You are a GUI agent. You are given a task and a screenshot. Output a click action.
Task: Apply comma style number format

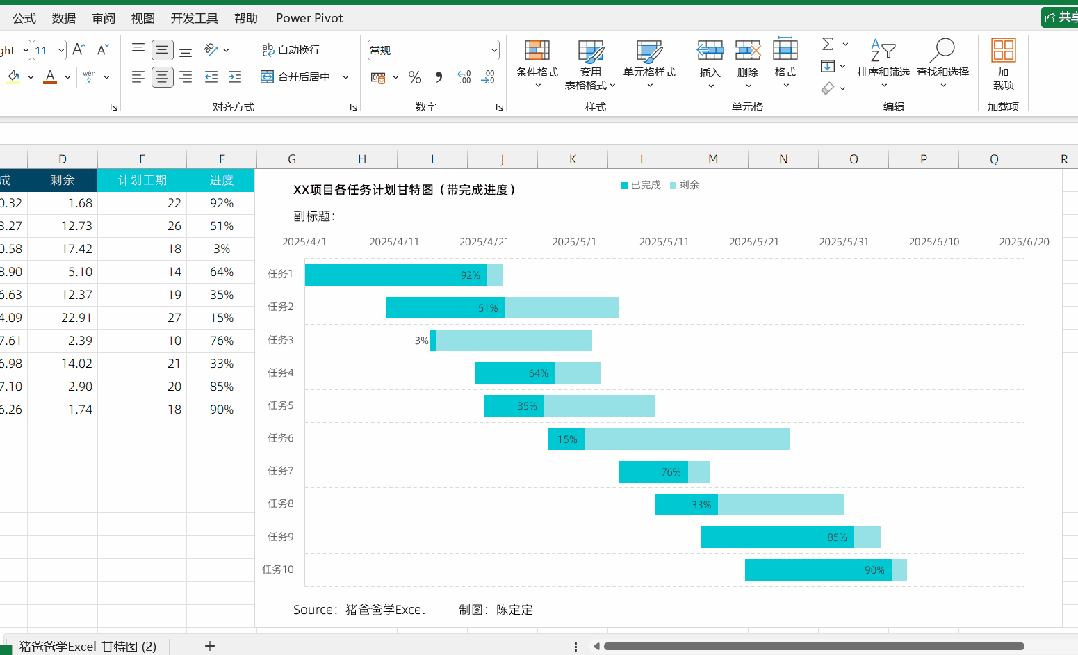pyautogui.click(x=439, y=77)
